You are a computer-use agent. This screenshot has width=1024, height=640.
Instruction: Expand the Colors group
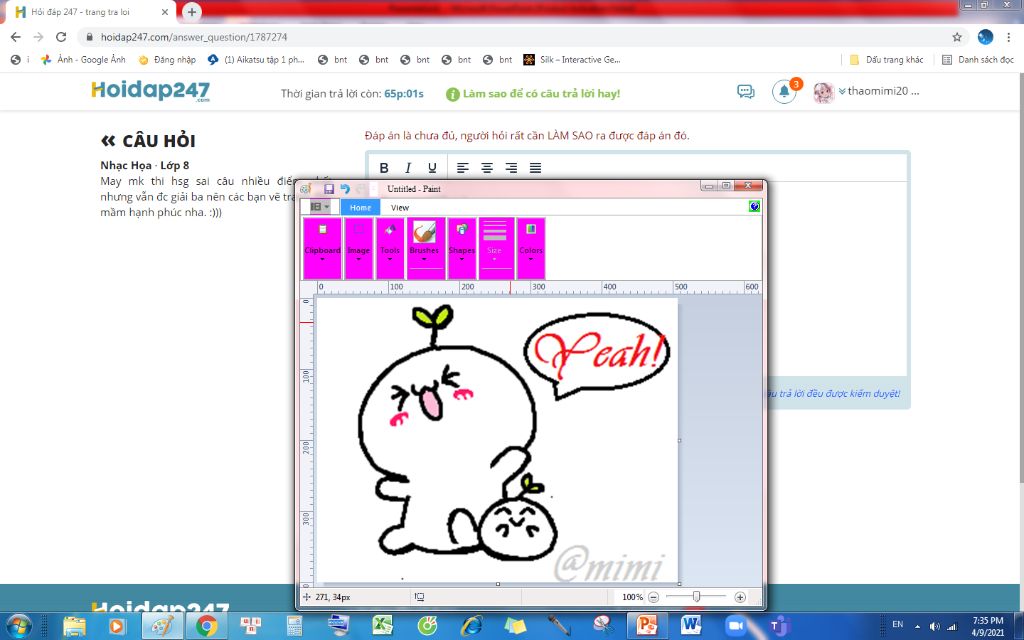pyautogui.click(x=531, y=248)
